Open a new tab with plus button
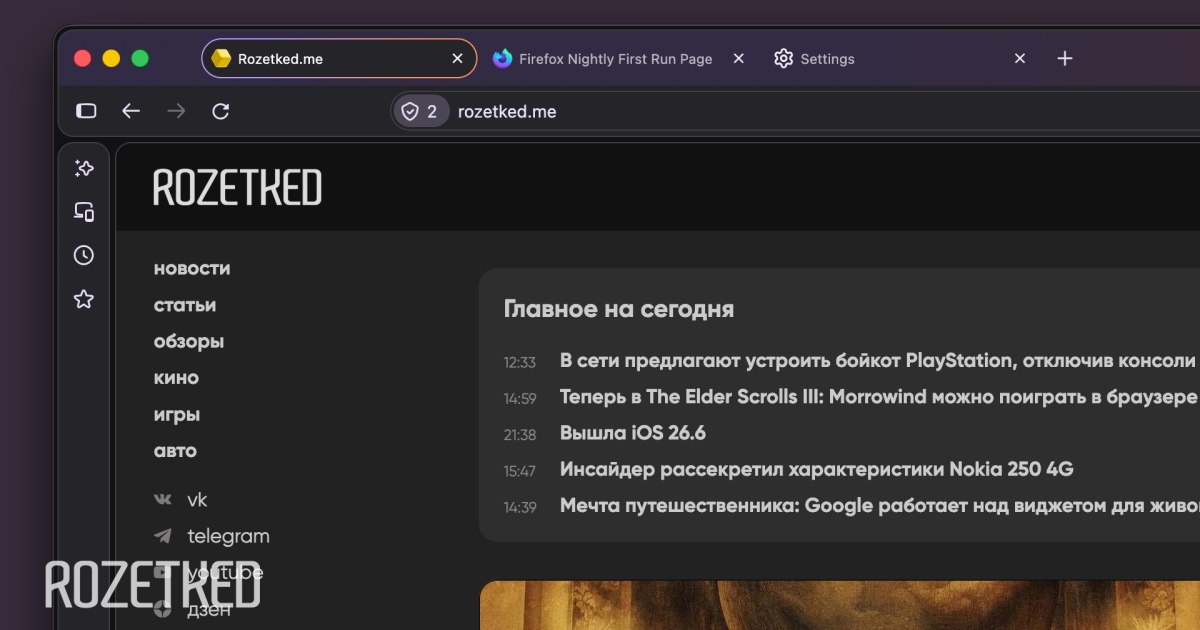Screen dimensions: 1200x630 click(x=1065, y=59)
